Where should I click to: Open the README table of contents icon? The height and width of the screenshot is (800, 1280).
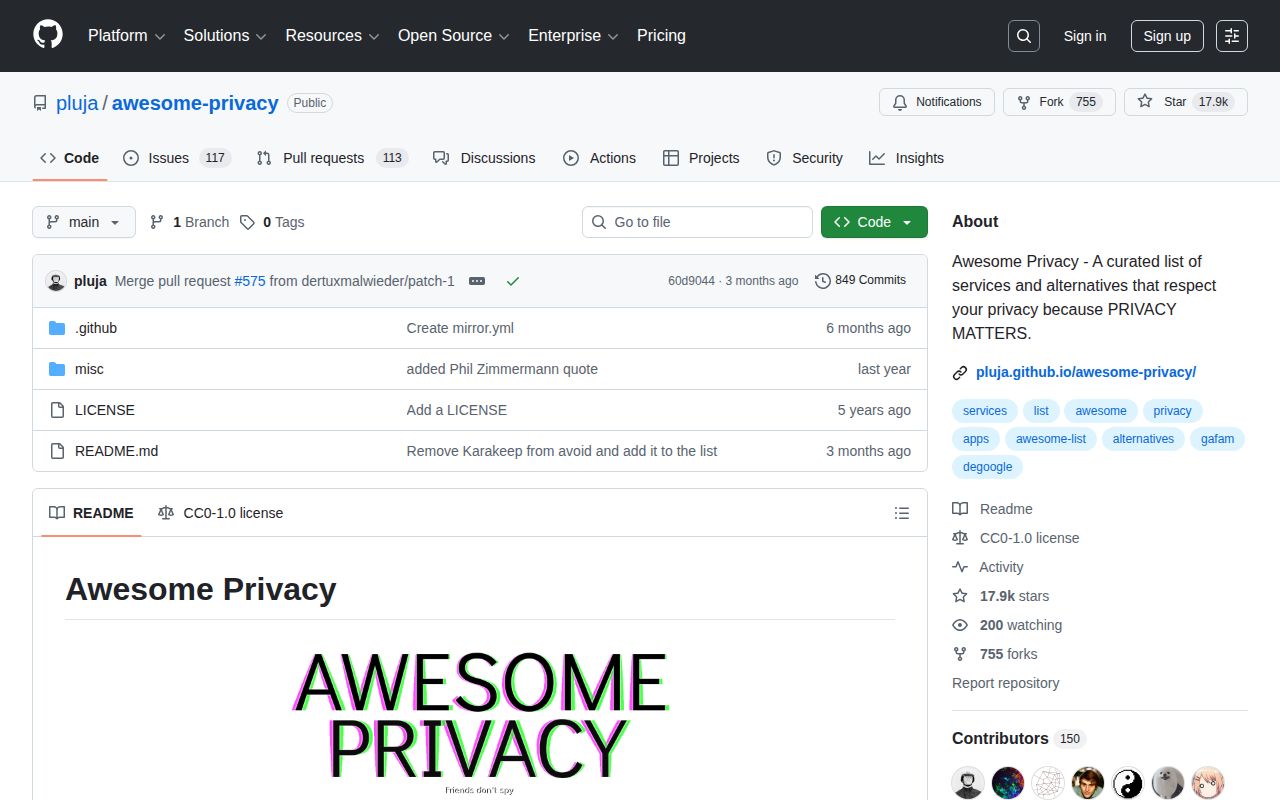902,512
